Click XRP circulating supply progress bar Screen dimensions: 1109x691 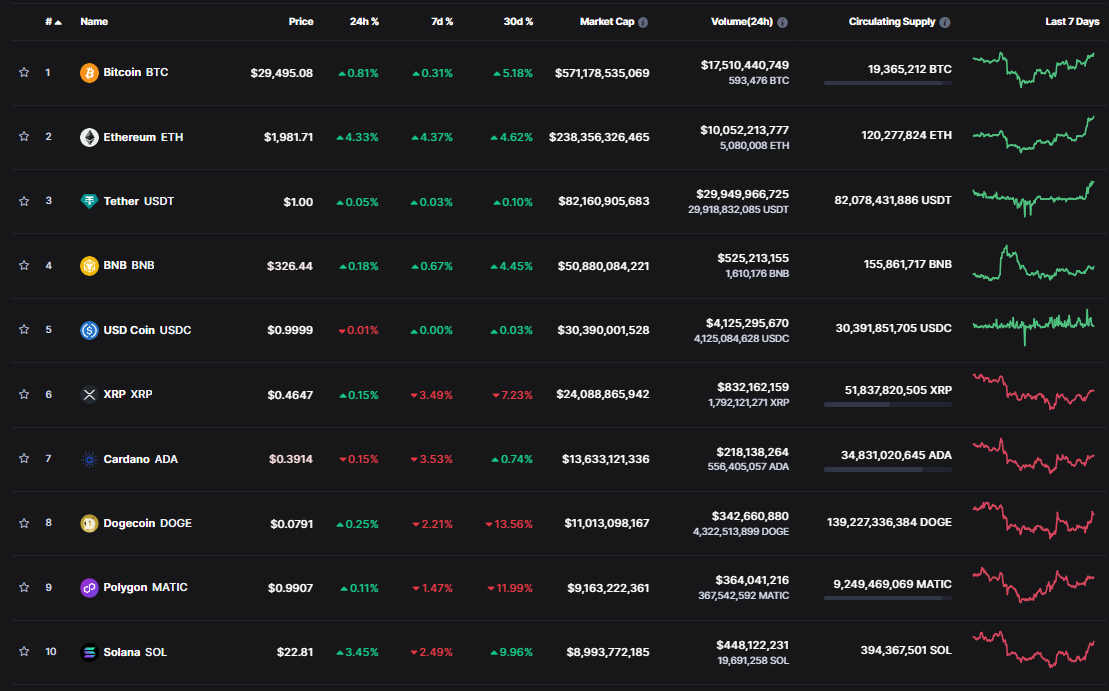click(x=888, y=405)
